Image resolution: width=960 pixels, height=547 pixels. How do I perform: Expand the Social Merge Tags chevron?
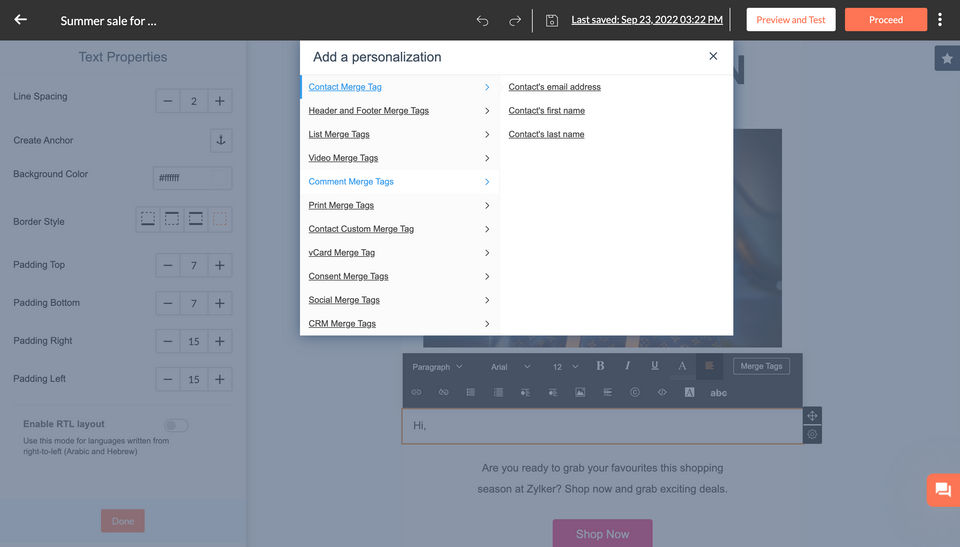tap(487, 300)
